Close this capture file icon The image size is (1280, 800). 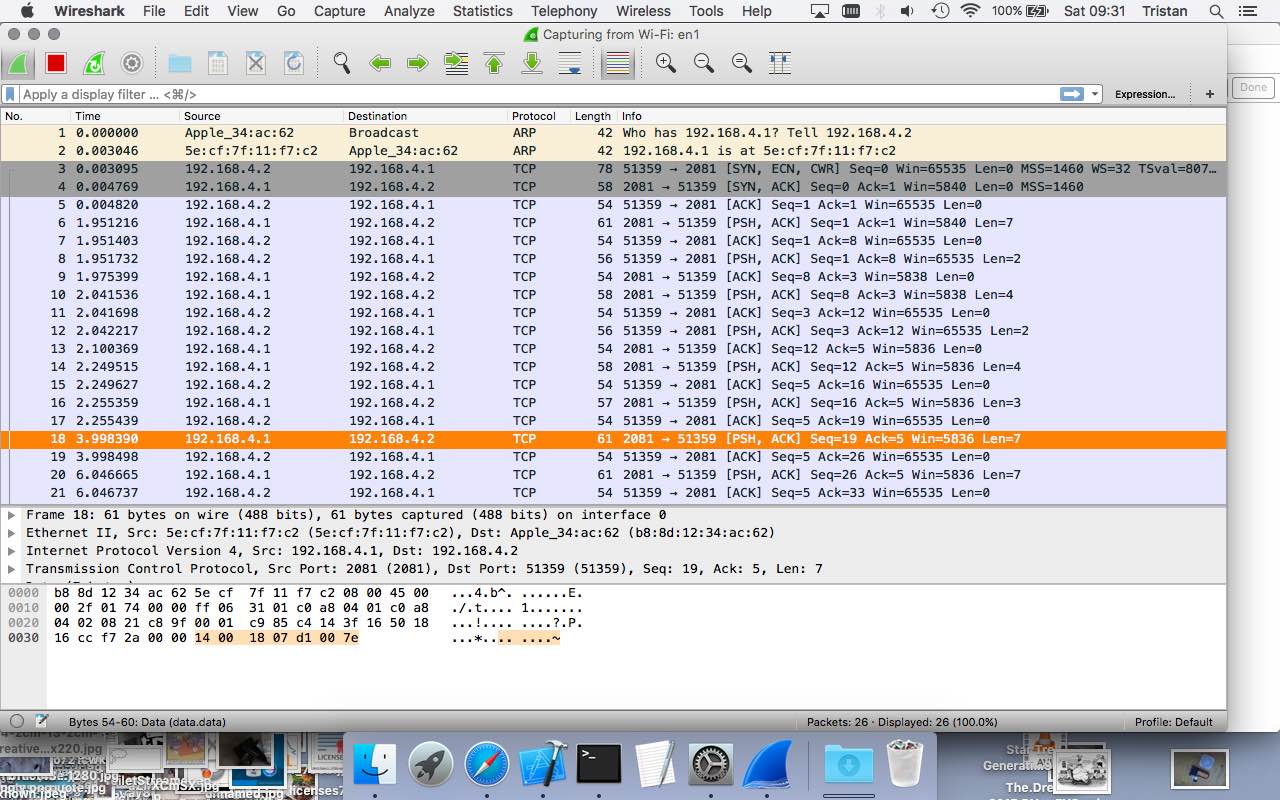pyautogui.click(x=256, y=64)
